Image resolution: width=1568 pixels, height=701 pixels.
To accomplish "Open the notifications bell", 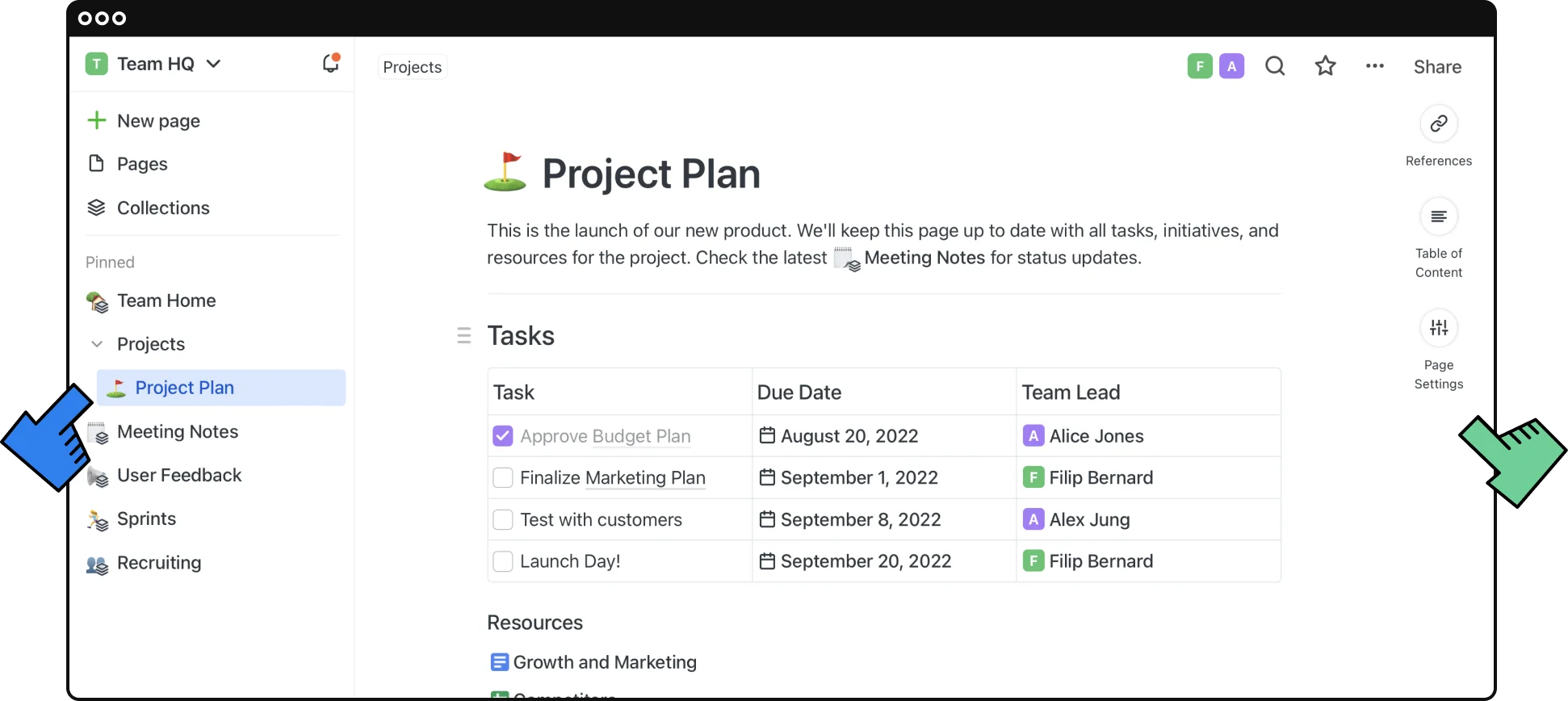I will (x=330, y=63).
